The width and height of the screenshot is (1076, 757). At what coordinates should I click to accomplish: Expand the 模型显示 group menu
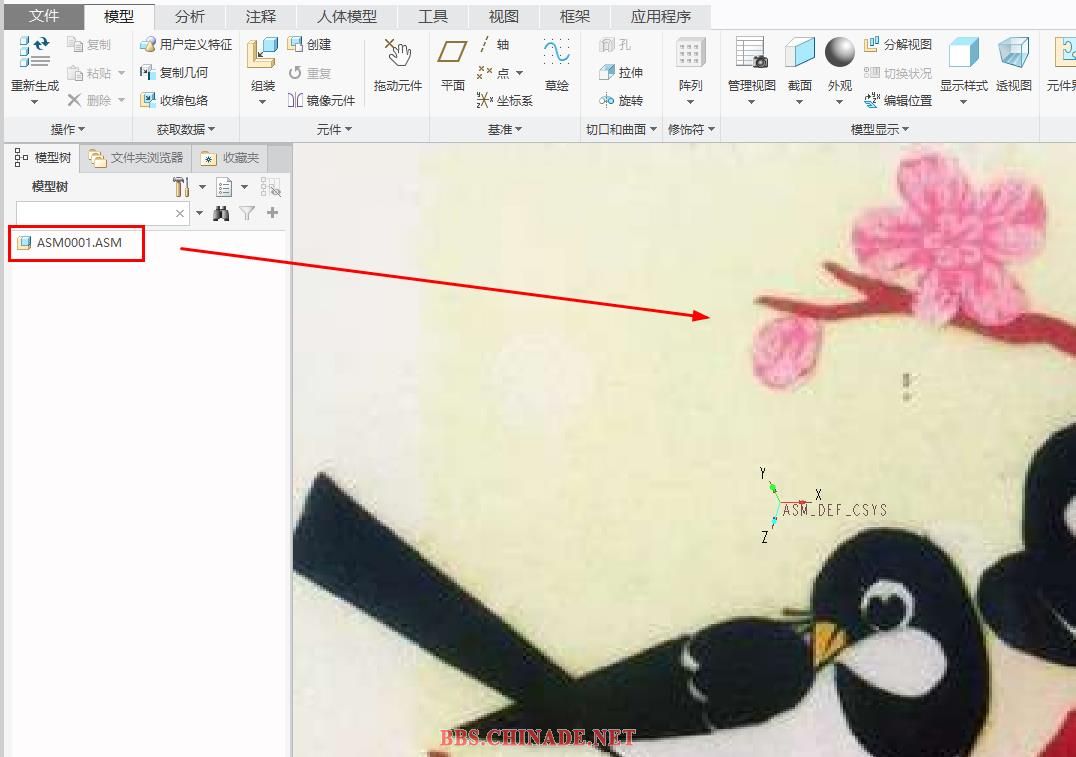(x=880, y=129)
